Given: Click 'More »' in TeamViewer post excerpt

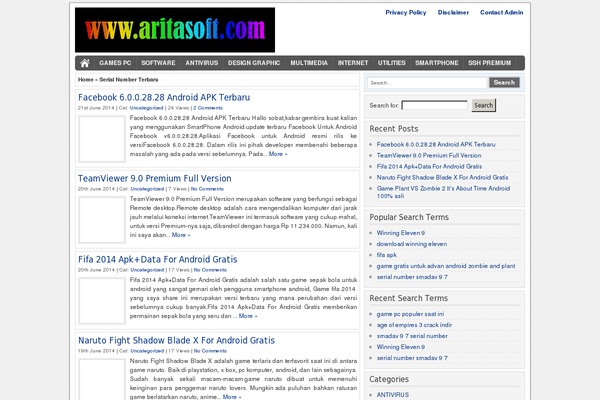Looking at the screenshot, I should (x=181, y=235).
